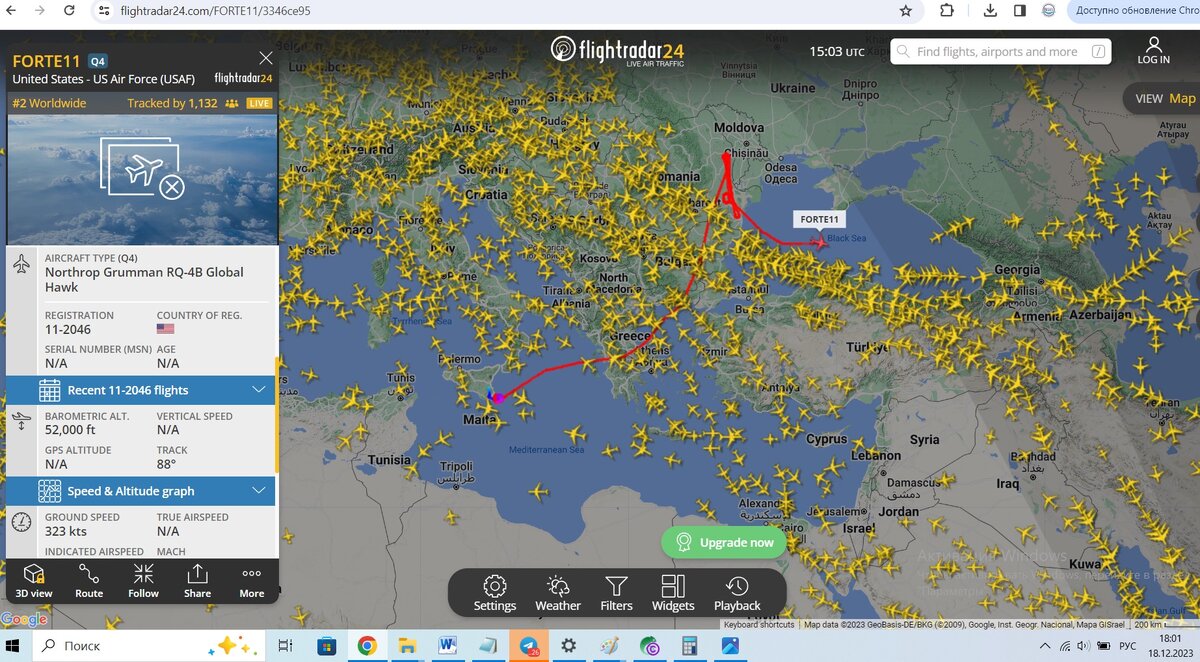Open flight Playback
The height and width of the screenshot is (662, 1200).
[x=737, y=593]
